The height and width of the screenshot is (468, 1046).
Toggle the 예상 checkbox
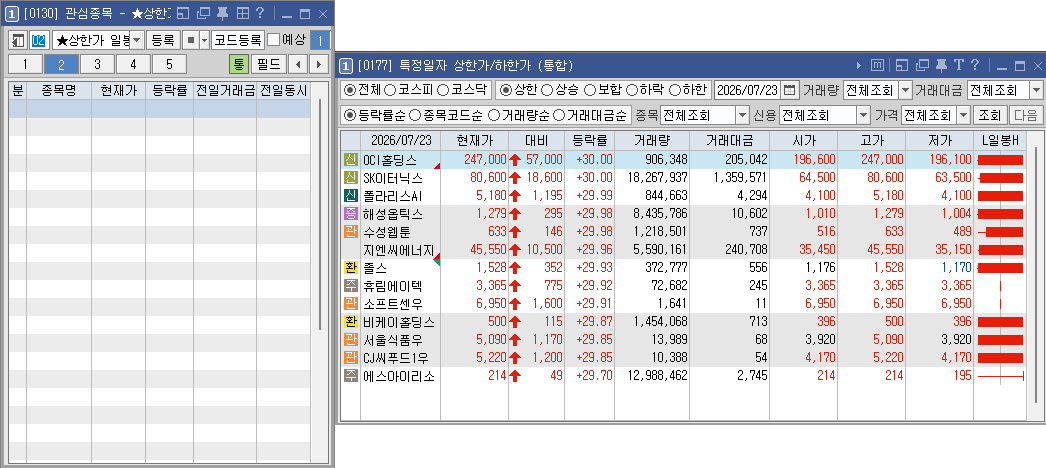coord(274,40)
